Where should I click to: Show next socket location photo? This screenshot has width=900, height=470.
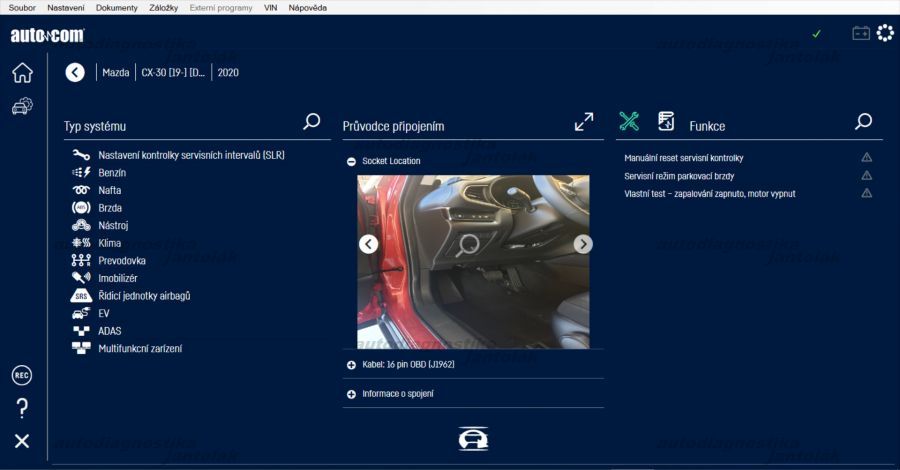pos(583,244)
